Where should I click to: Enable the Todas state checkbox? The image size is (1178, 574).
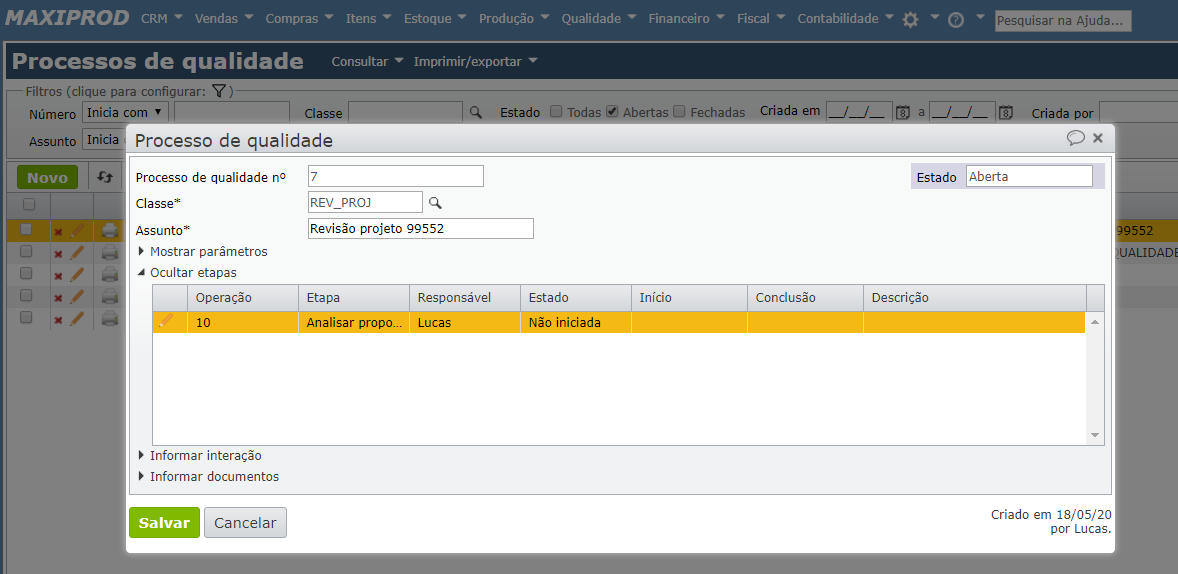pos(556,111)
